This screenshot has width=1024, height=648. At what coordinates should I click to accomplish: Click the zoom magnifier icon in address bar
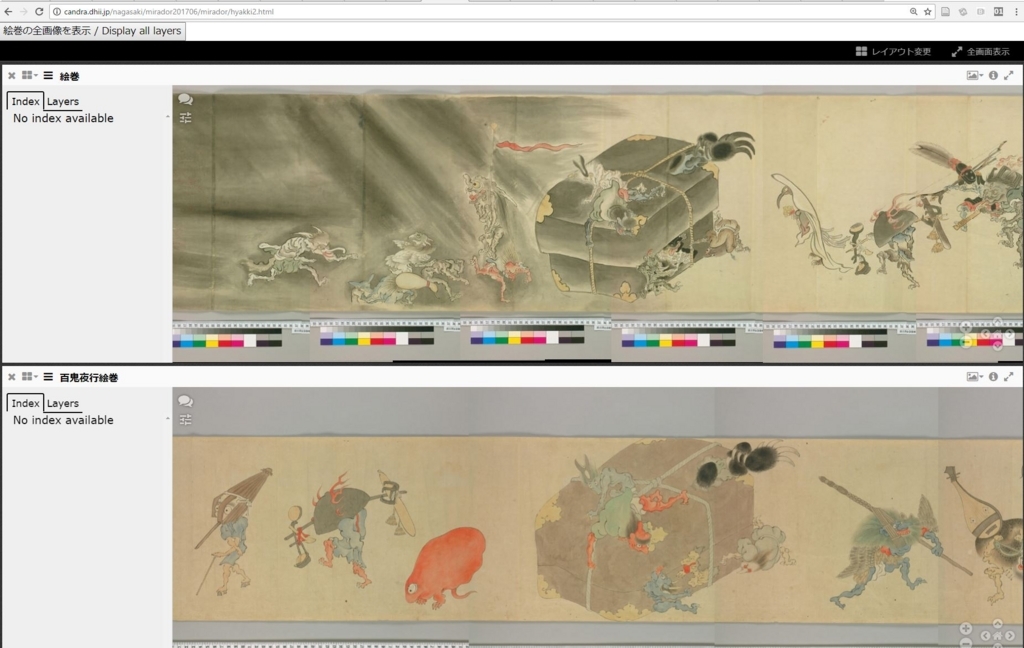point(913,12)
